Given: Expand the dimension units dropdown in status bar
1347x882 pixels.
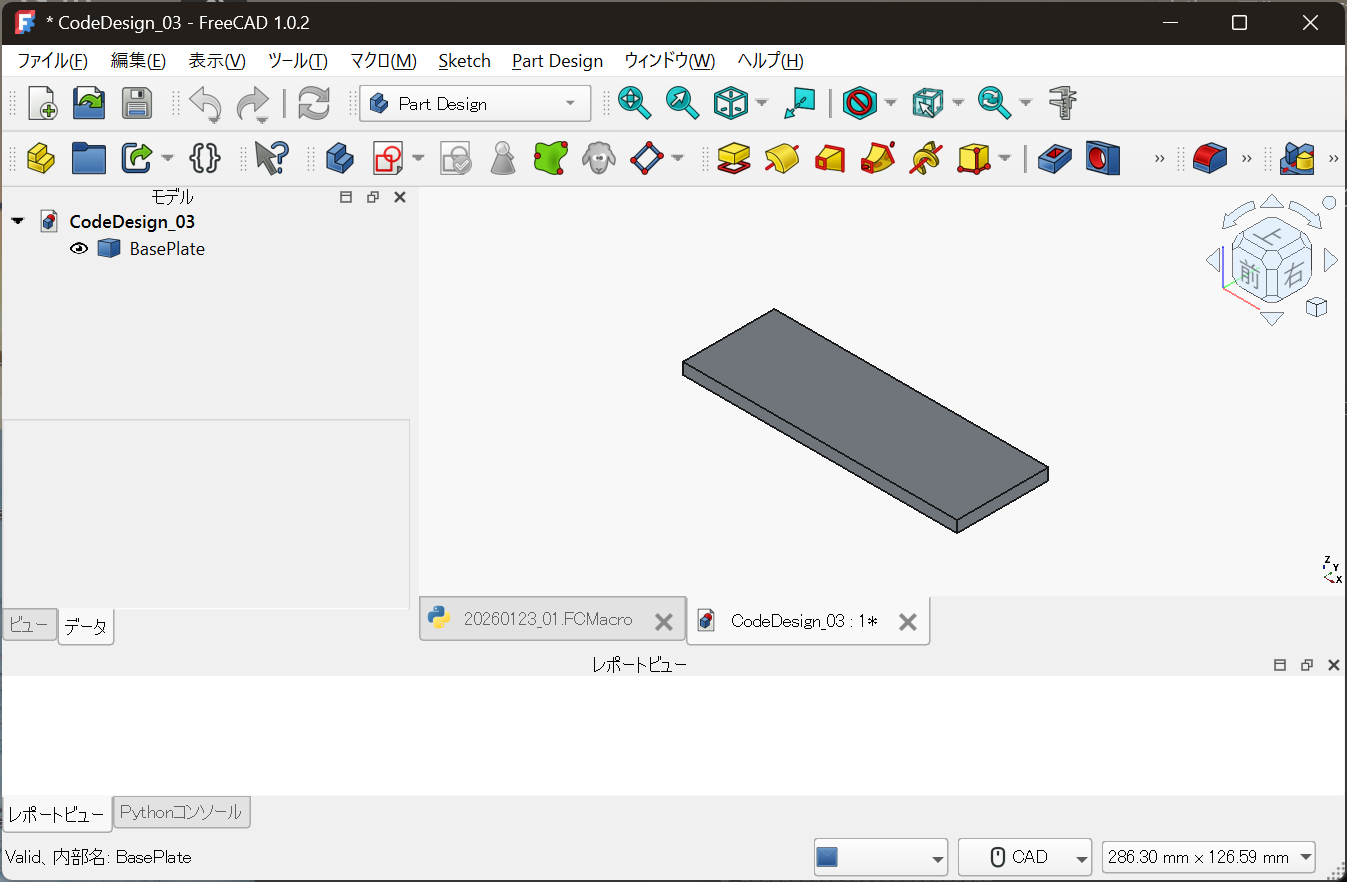Looking at the screenshot, I should (x=1208, y=857).
